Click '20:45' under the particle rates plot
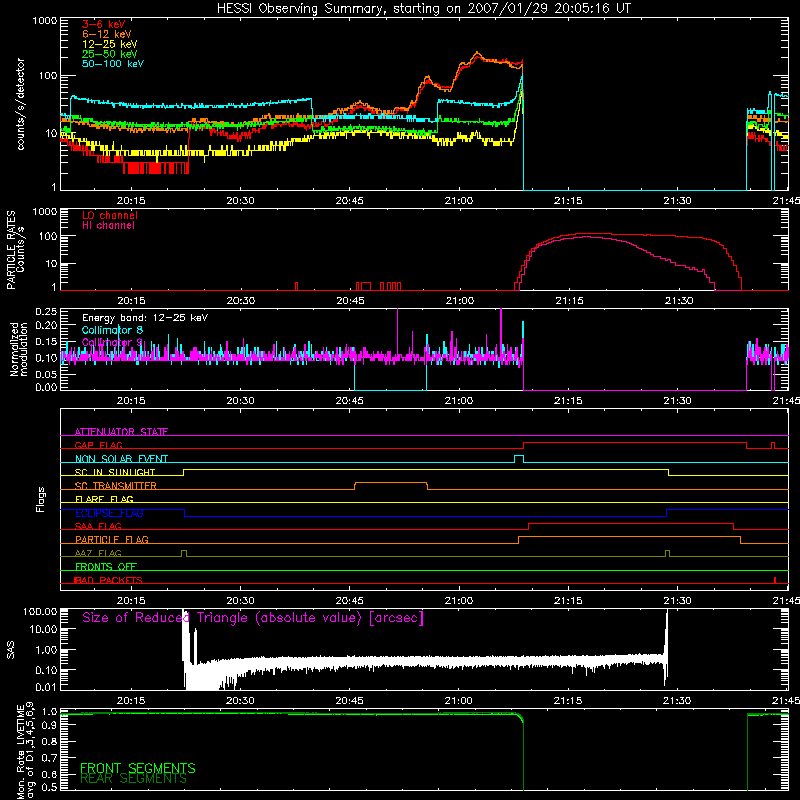Image resolution: width=800 pixels, height=800 pixels. 351,301
